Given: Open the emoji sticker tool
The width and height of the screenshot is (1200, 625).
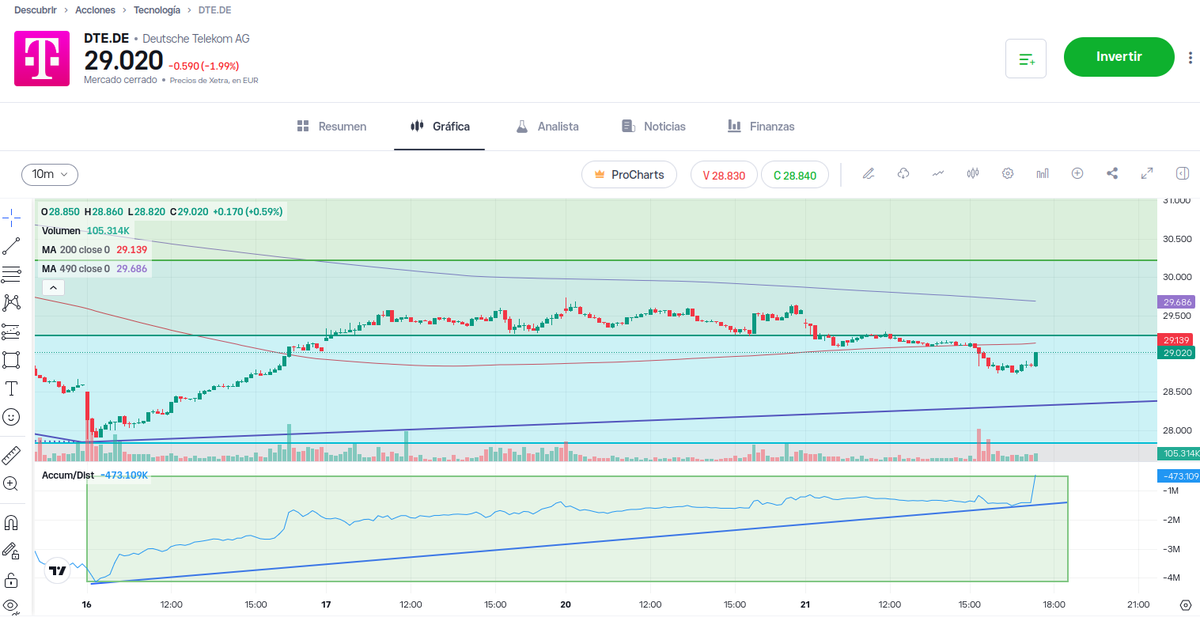Looking at the screenshot, I should tap(11, 416).
